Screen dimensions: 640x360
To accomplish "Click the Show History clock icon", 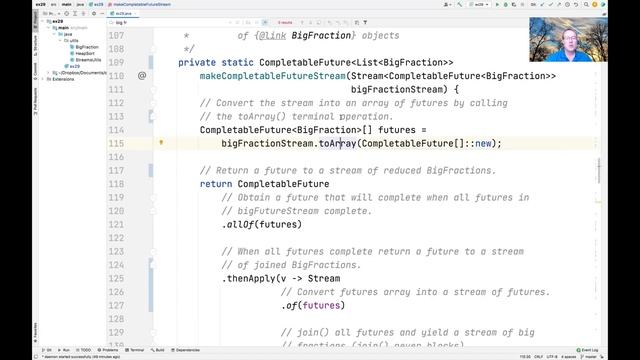I will (x=567, y=4).
